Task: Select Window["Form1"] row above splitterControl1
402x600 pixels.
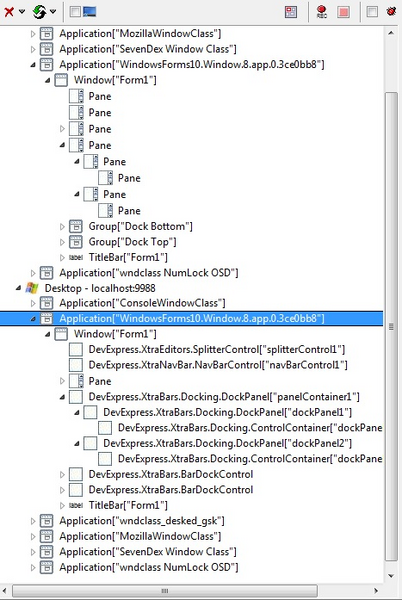Action: 115,334
